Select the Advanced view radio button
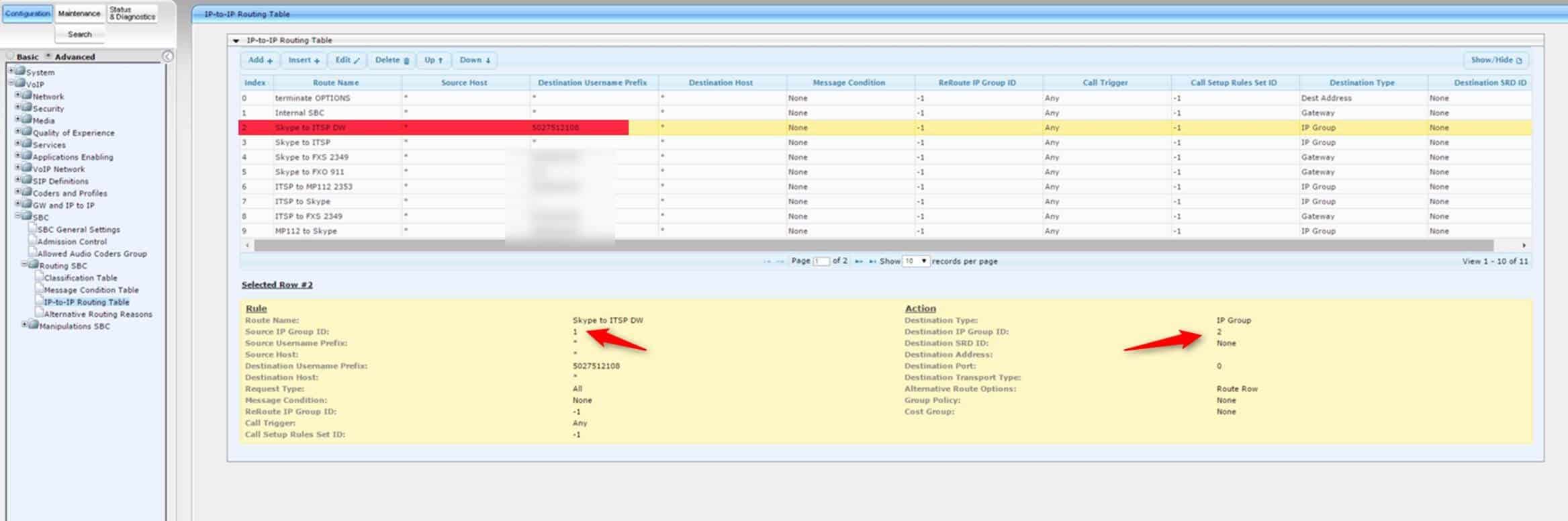 [48, 56]
